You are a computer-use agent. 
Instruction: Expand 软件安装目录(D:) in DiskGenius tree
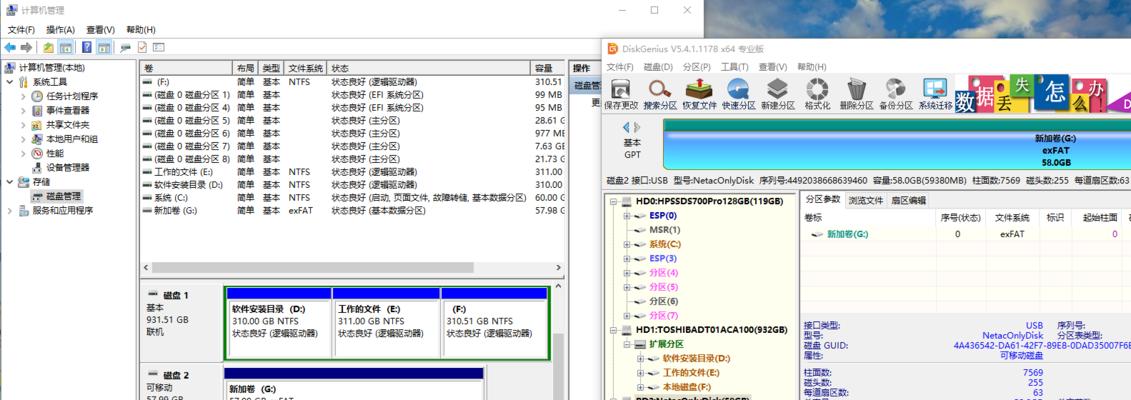640,358
